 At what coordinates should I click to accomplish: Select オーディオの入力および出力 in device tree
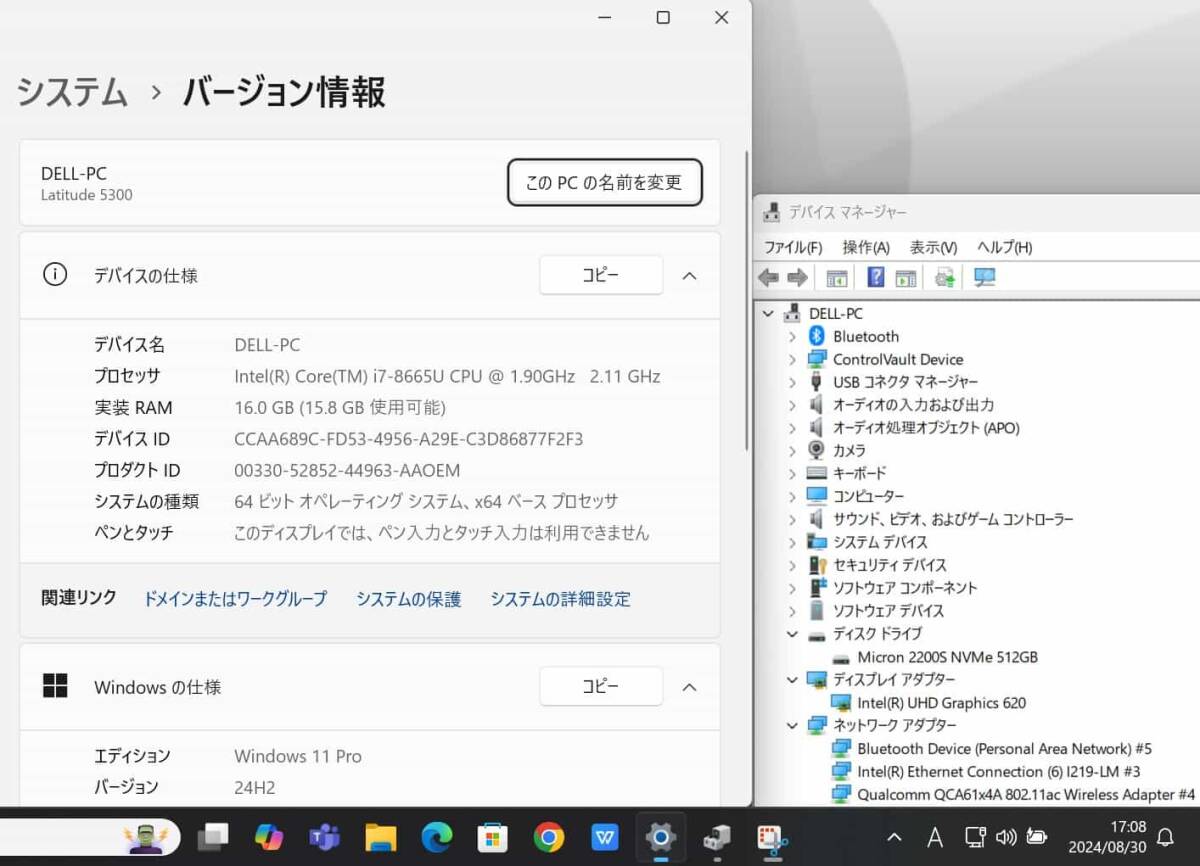click(913, 405)
